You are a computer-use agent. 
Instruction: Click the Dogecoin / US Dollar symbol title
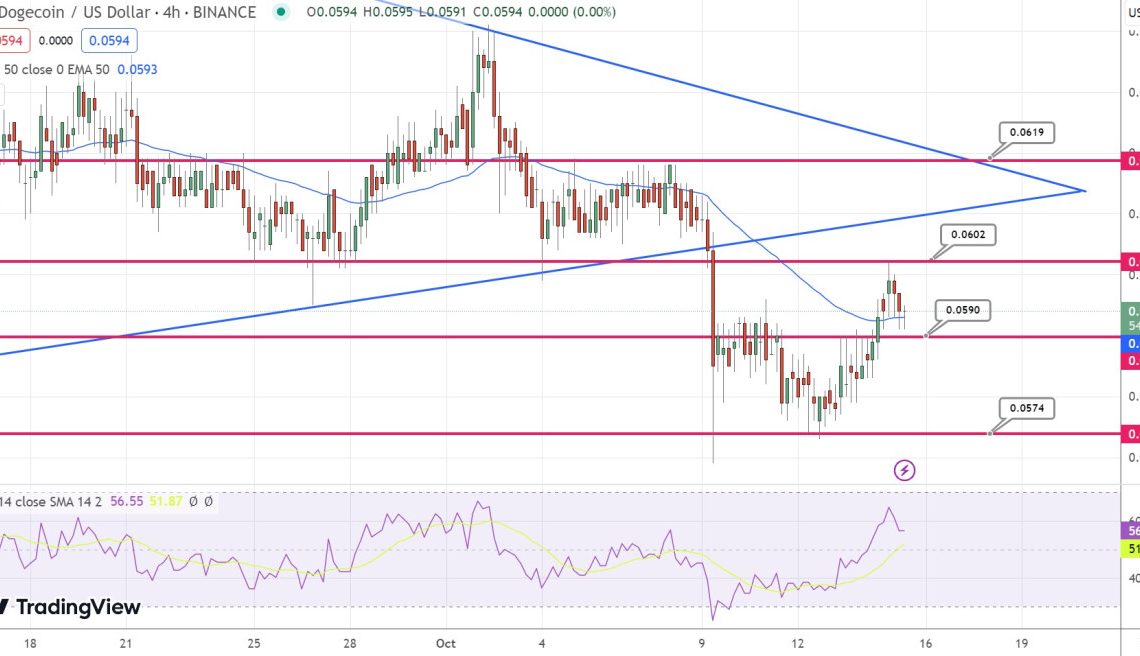[x=70, y=12]
